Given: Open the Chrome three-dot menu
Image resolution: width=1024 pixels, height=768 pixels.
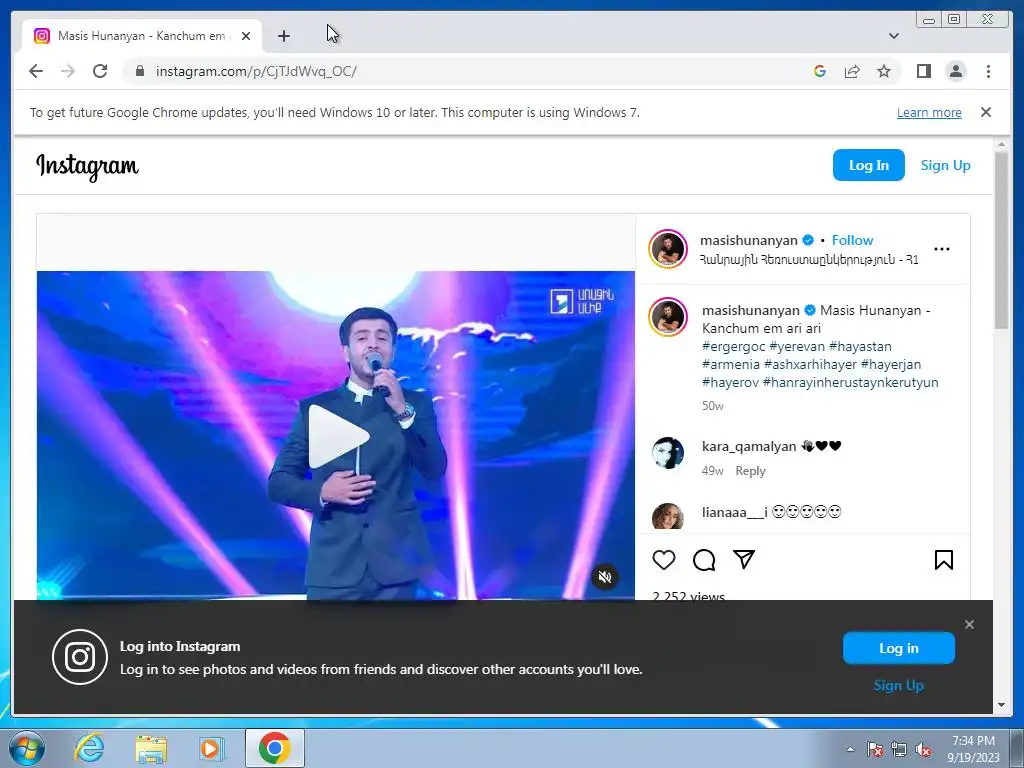Looking at the screenshot, I should coord(988,71).
